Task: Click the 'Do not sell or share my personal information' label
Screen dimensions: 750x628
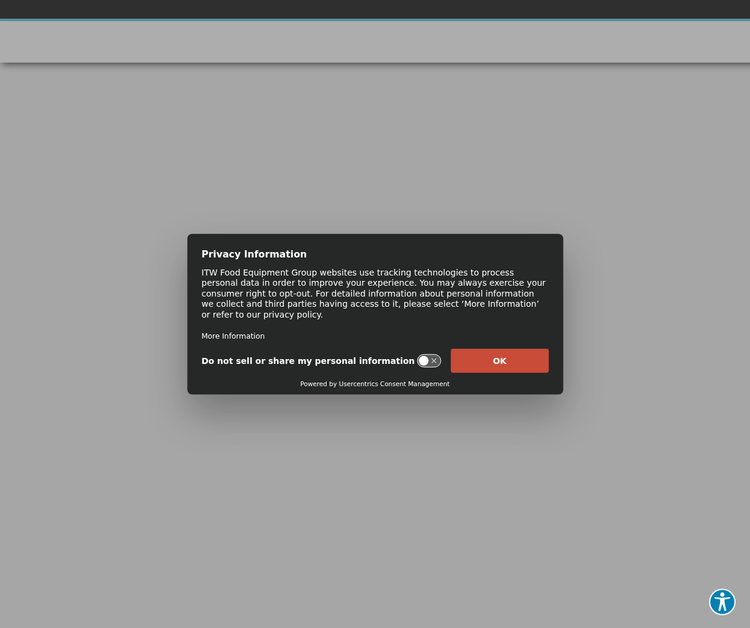Action: point(308,361)
